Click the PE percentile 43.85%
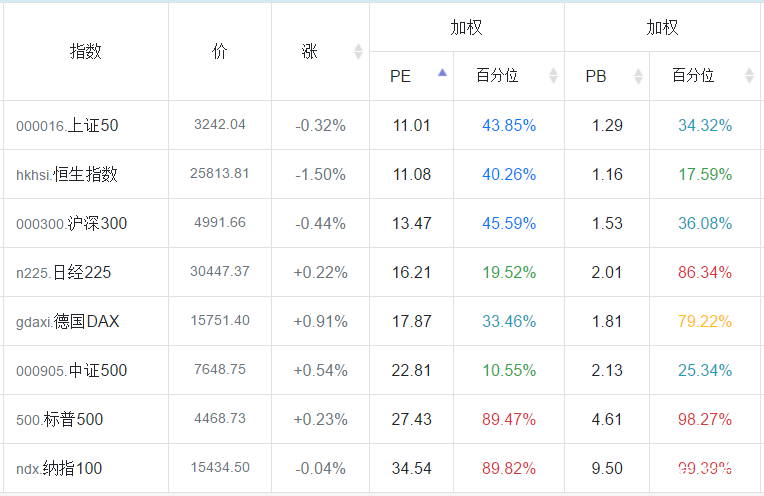The height and width of the screenshot is (496, 764). (509, 126)
